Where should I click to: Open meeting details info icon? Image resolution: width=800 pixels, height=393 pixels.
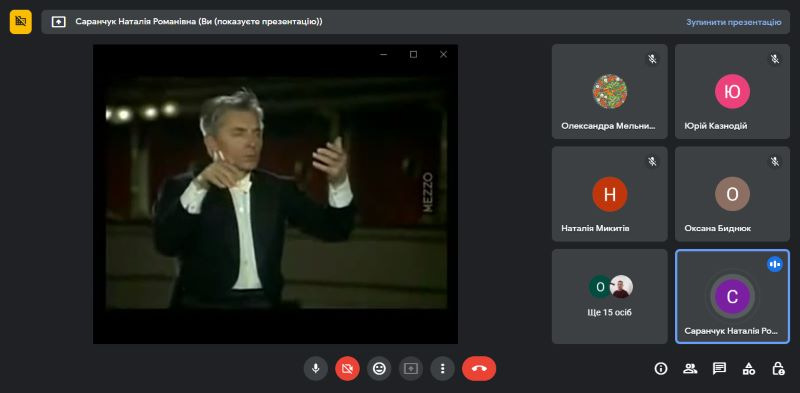click(661, 369)
